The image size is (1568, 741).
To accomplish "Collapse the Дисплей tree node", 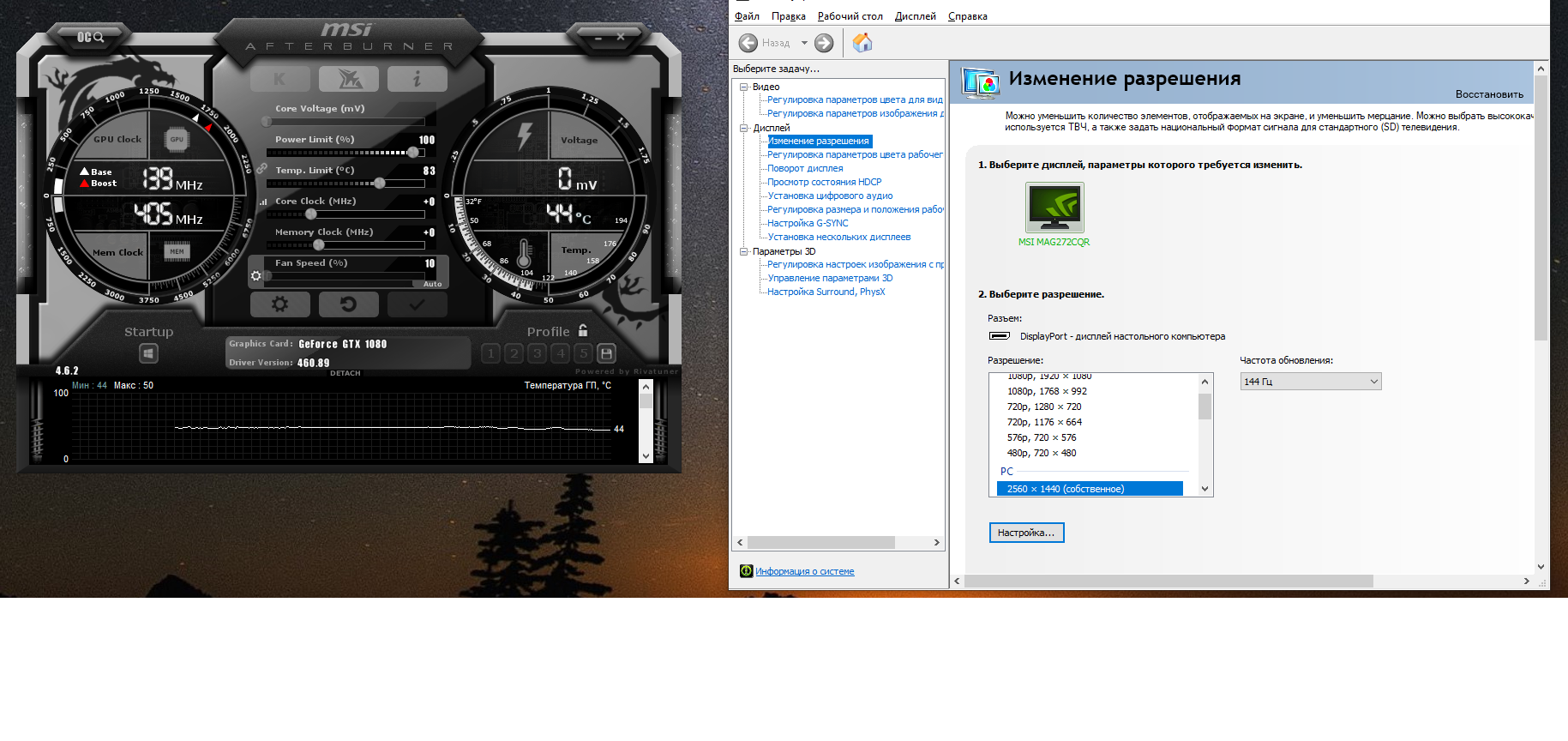I will tap(744, 128).
